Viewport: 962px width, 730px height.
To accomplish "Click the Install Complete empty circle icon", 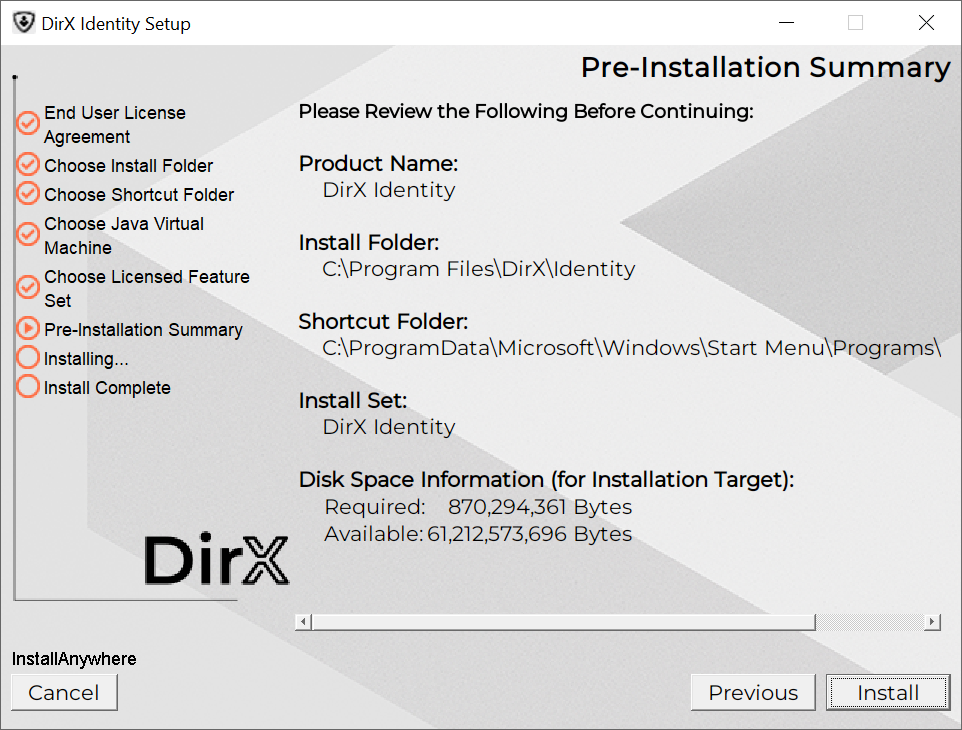I will [28, 387].
